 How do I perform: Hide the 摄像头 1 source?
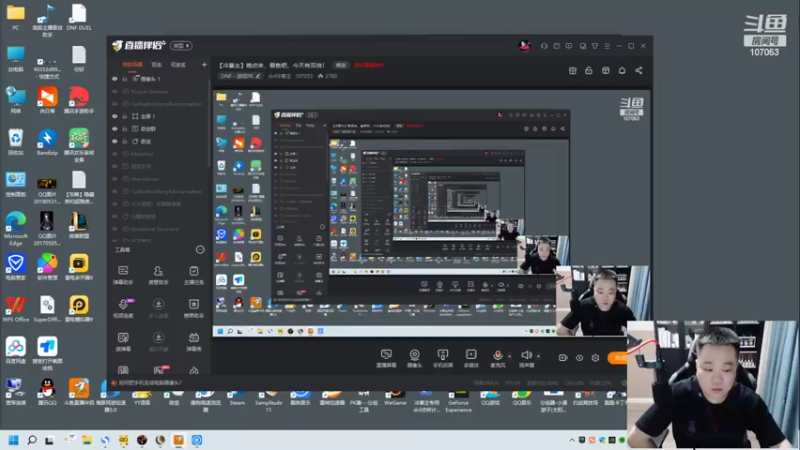(x=115, y=79)
